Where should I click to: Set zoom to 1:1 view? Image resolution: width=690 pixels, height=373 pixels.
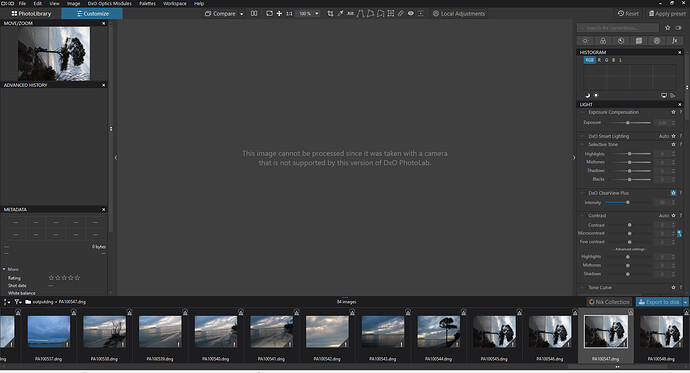point(289,14)
